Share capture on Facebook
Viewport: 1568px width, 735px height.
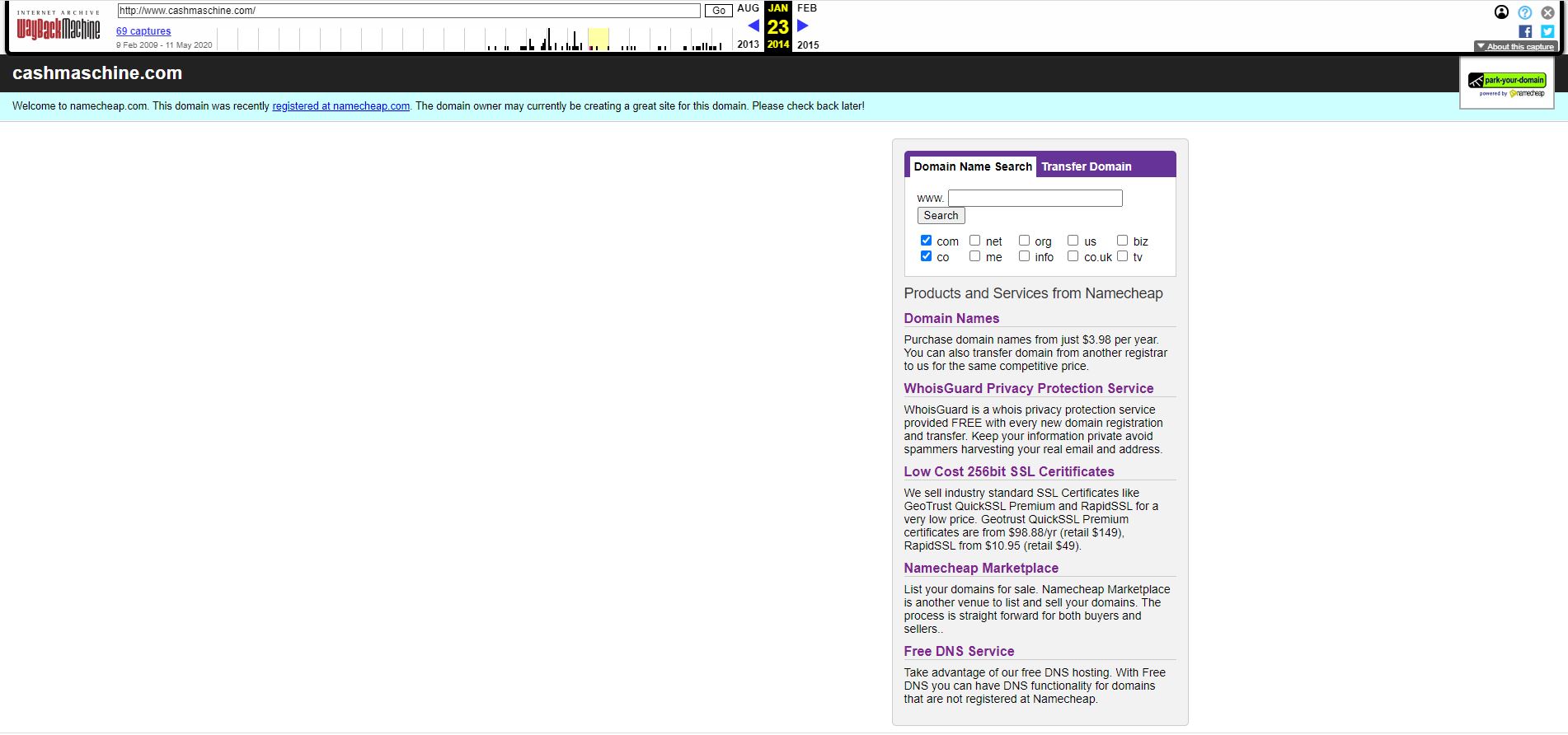[1525, 31]
